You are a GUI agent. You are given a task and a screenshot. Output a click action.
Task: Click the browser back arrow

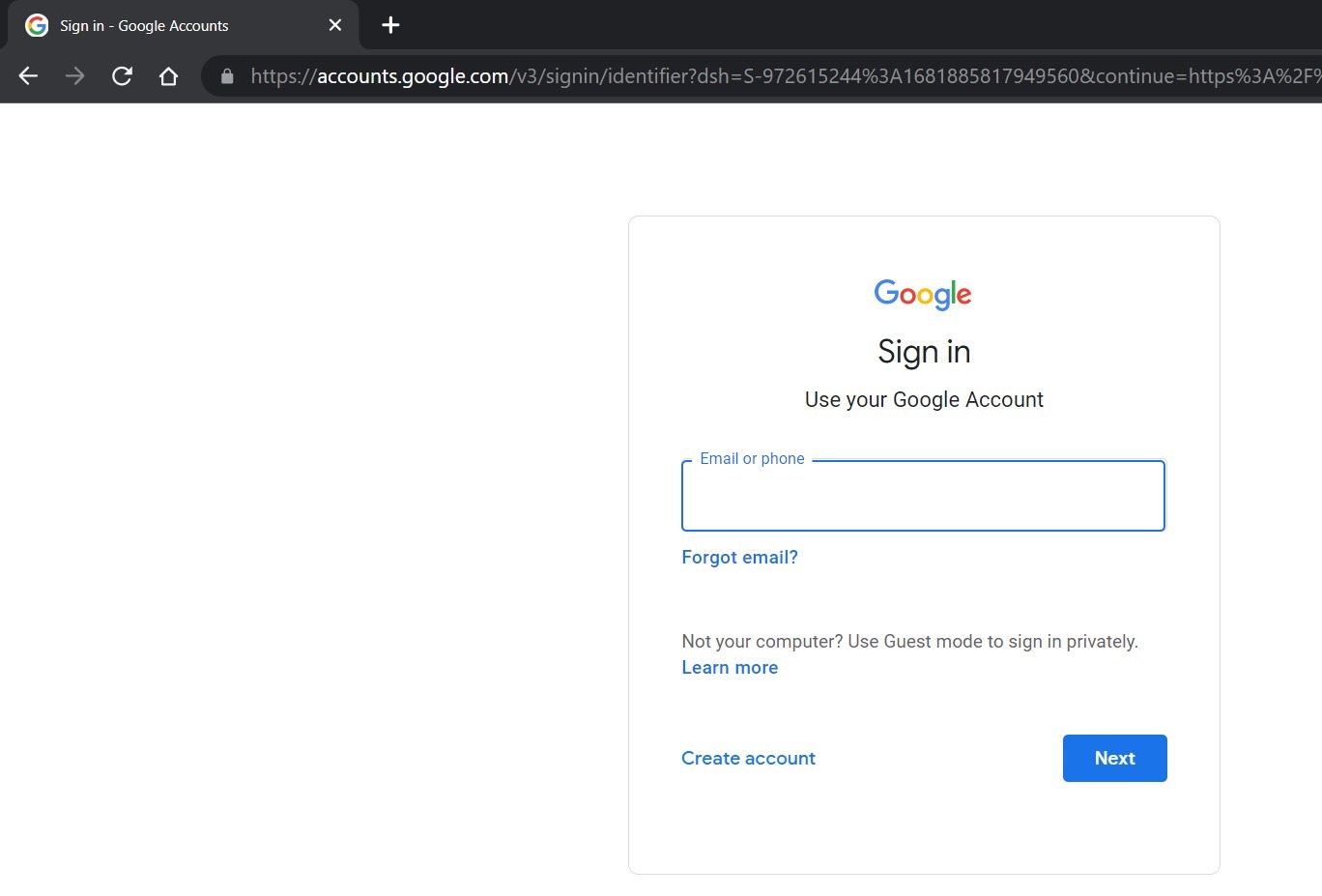(28, 75)
